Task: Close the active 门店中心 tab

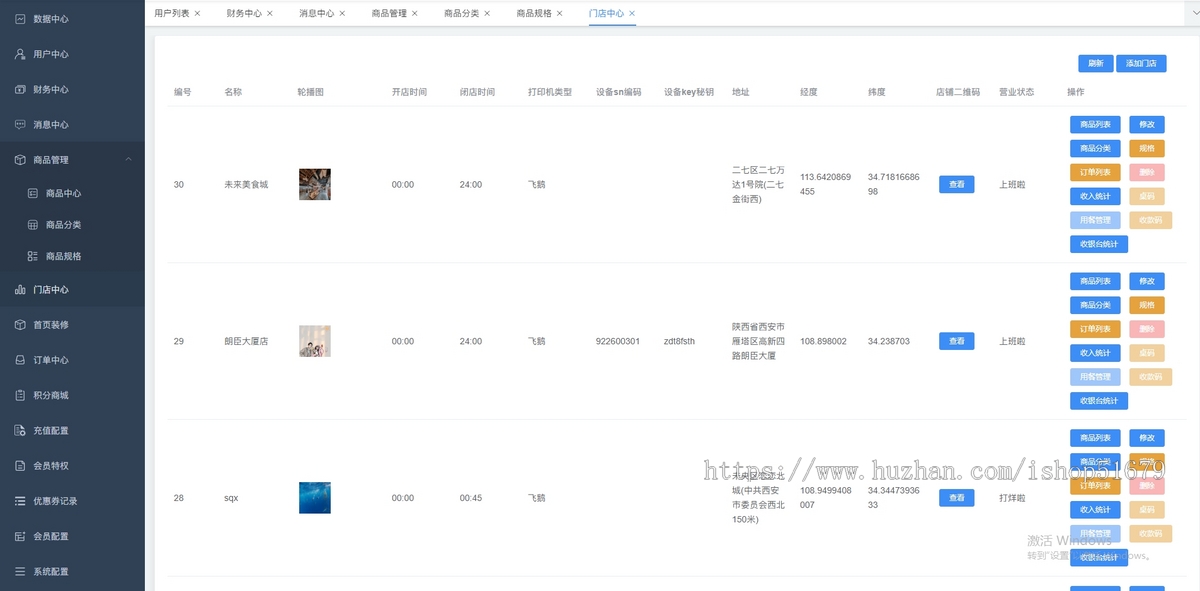Action: click(x=632, y=13)
